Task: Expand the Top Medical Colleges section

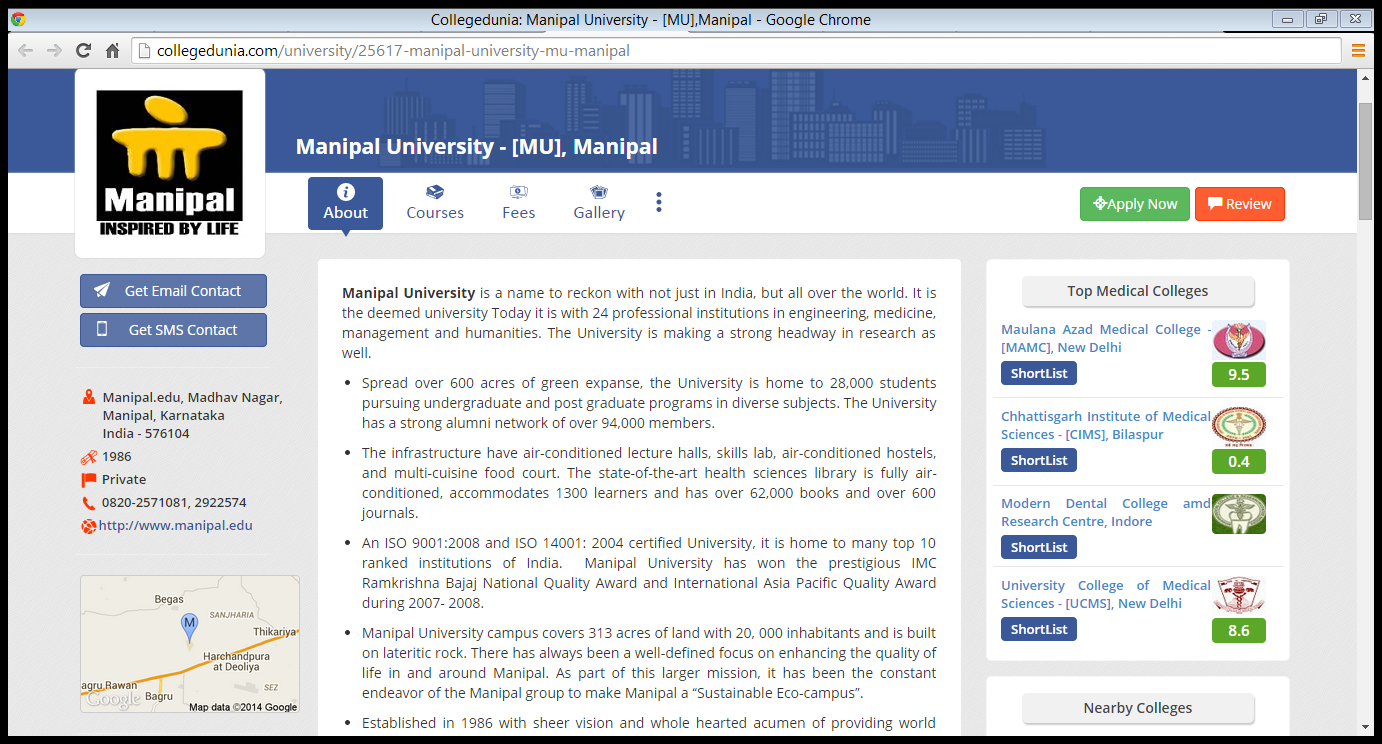Action: [1137, 291]
